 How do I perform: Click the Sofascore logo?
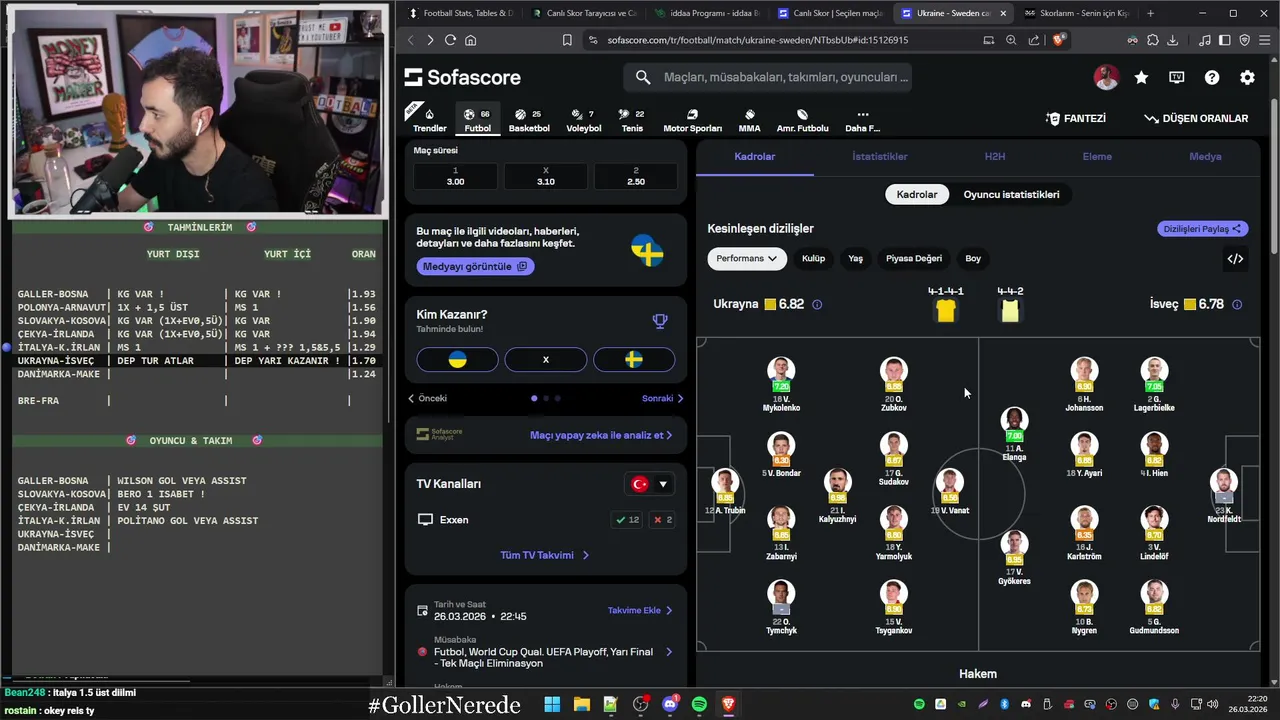tap(463, 77)
